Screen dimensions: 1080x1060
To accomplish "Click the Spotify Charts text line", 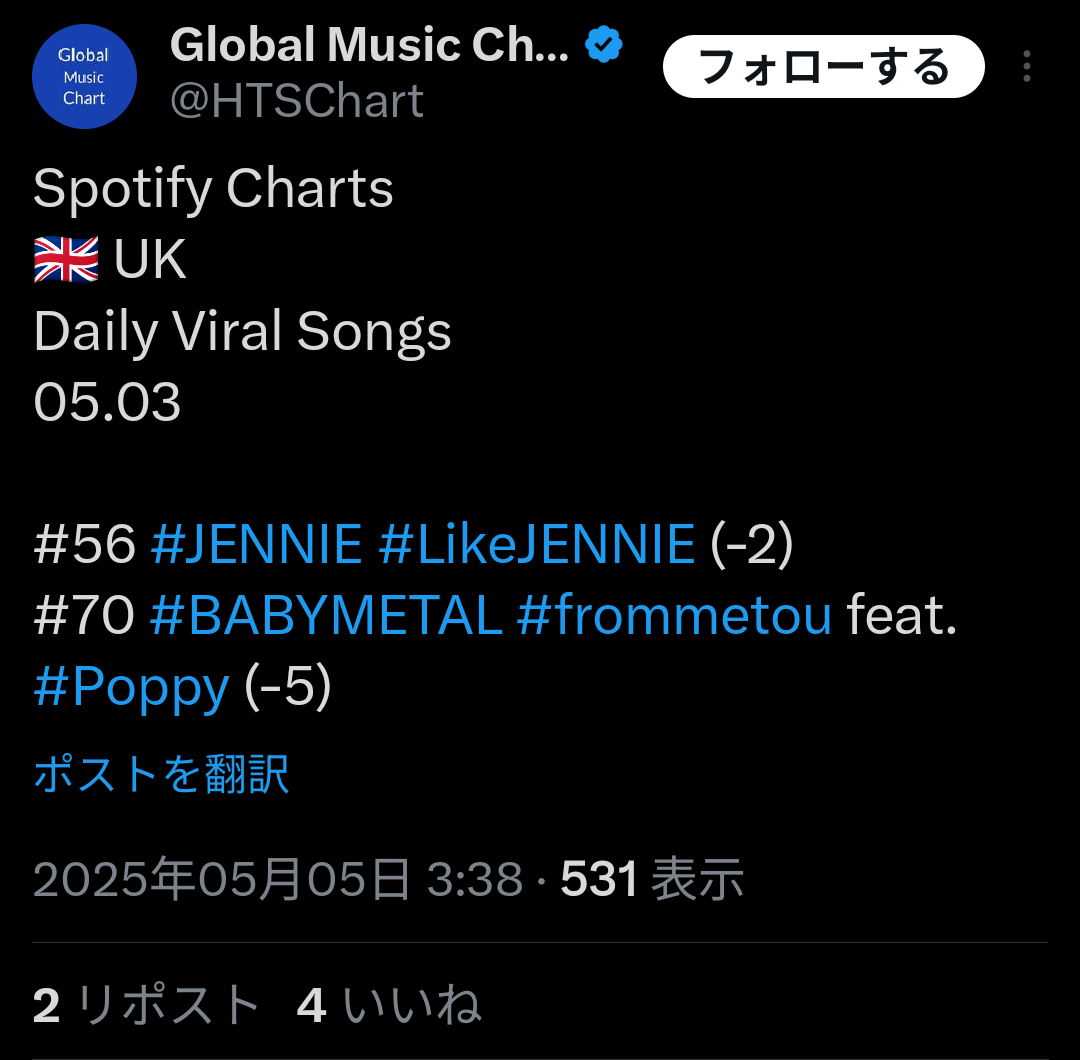I will pyautogui.click(x=213, y=188).
